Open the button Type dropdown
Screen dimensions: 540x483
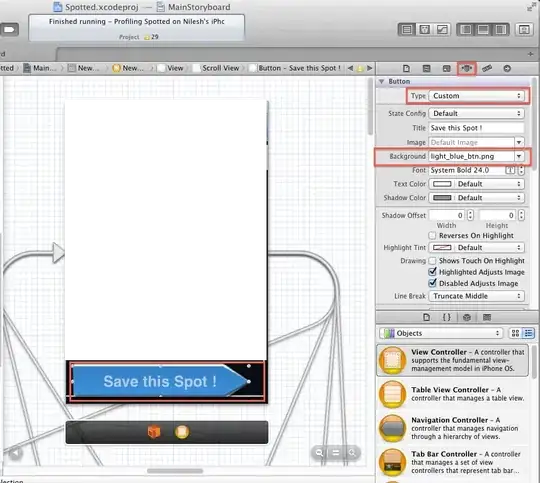click(477, 96)
